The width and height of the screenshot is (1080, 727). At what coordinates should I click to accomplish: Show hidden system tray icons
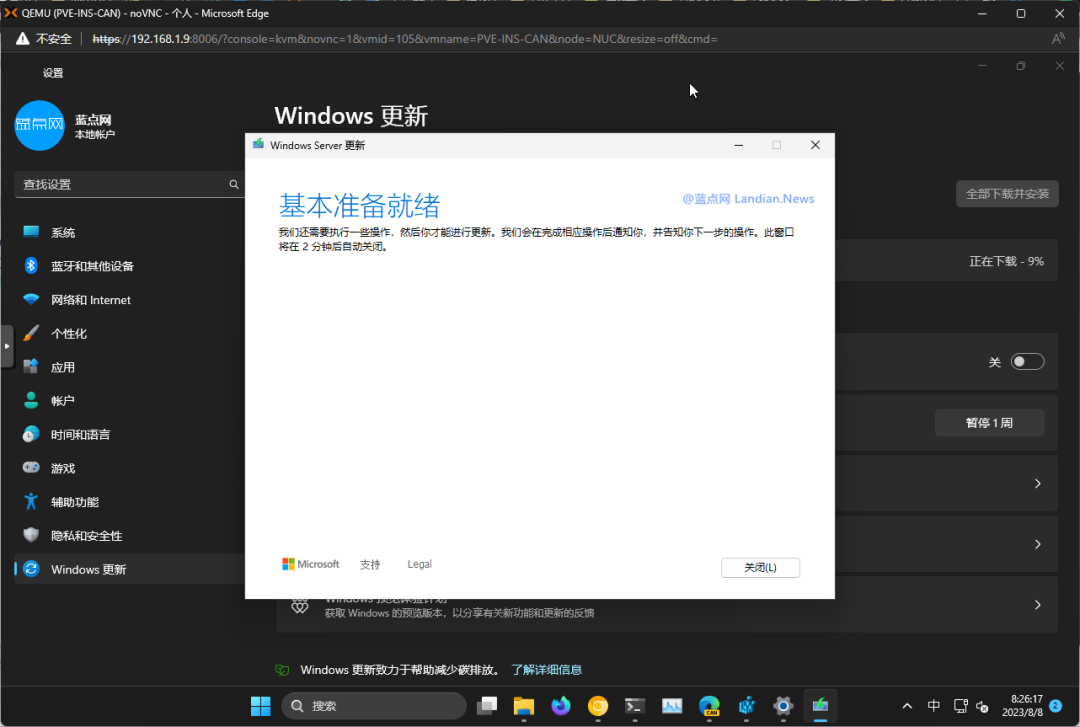907,706
